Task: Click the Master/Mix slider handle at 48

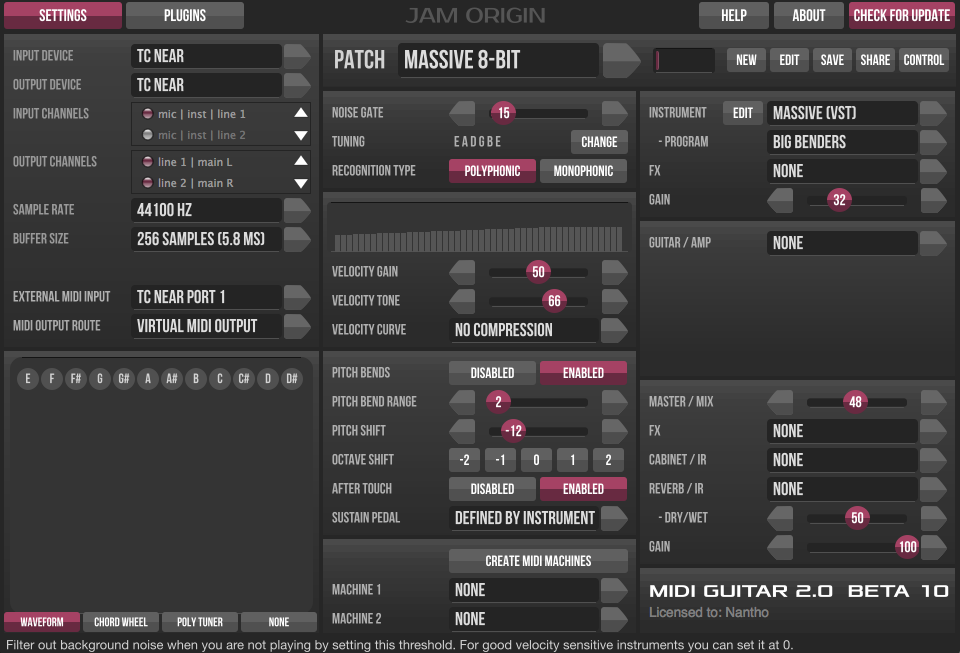Action: [x=856, y=401]
